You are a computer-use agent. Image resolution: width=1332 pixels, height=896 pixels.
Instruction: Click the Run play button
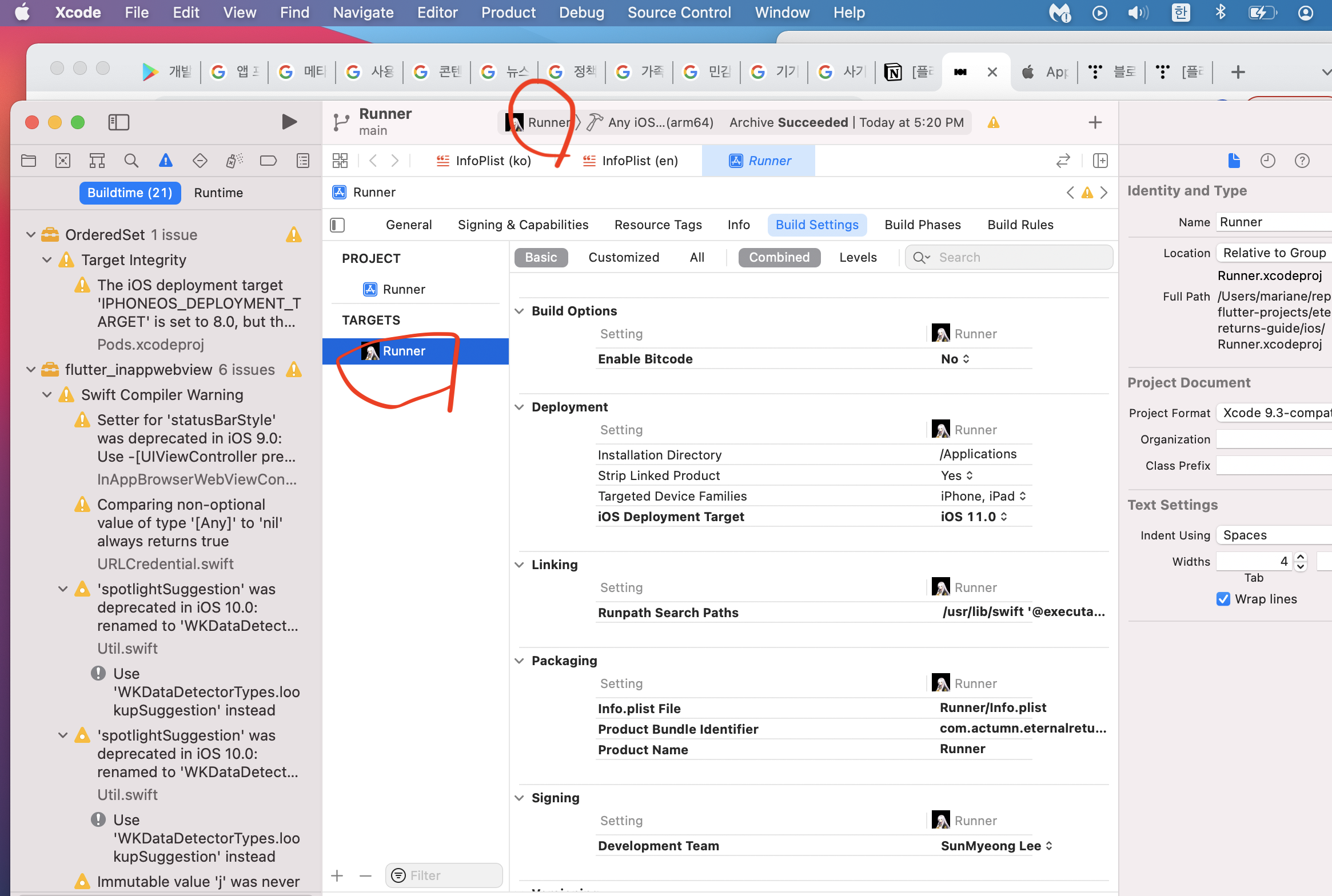(x=289, y=122)
